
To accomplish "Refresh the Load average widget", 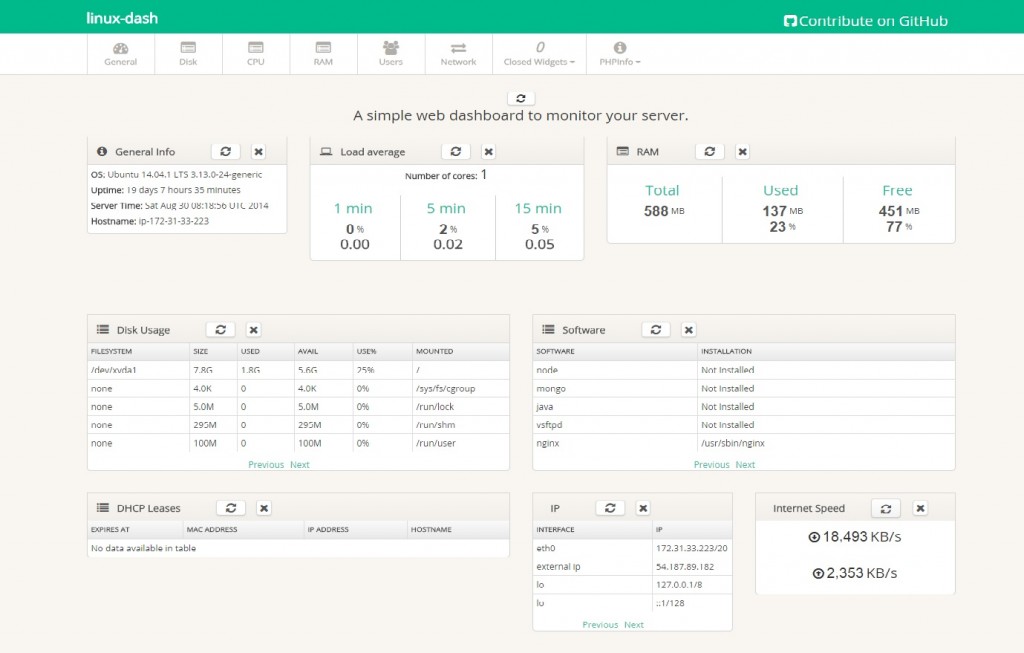I will point(455,152).
